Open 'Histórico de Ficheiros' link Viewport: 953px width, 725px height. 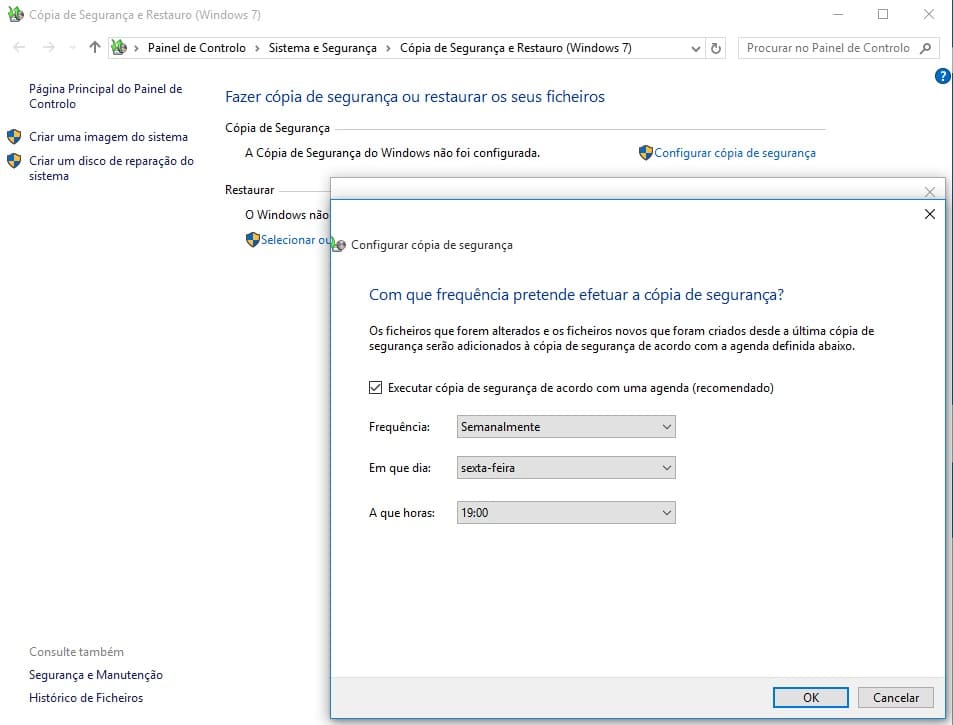tap(86, 698)
